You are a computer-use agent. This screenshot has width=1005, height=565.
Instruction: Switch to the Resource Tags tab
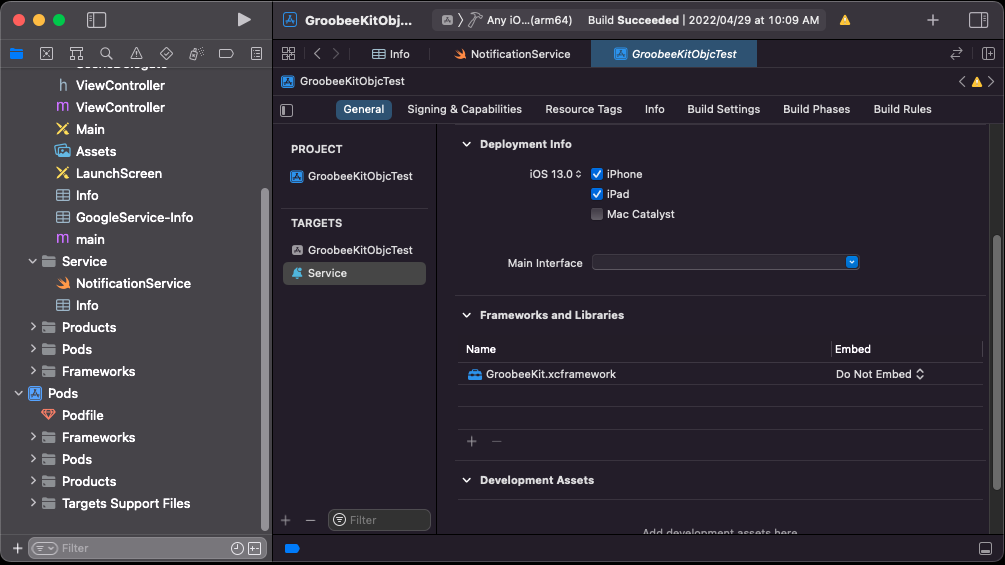coord(583,110)
